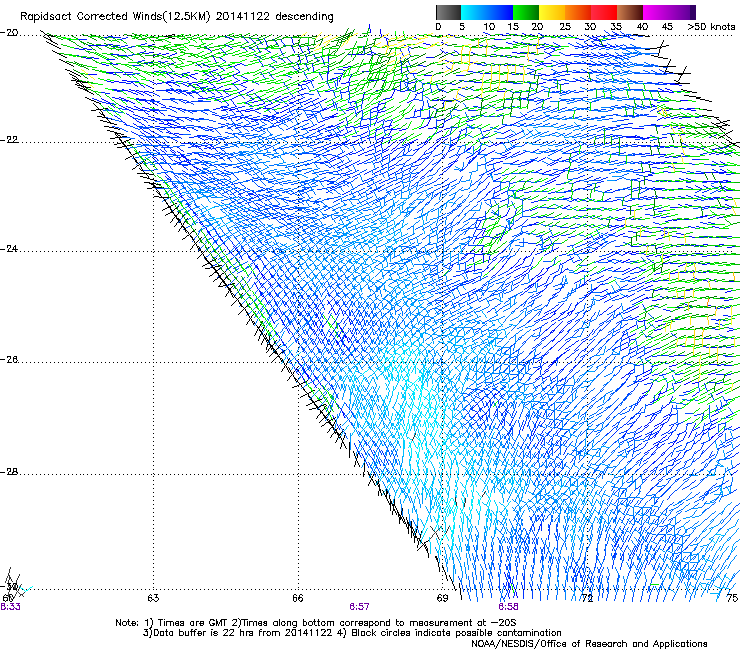Click the longitude label 63

tap(153, 598)
